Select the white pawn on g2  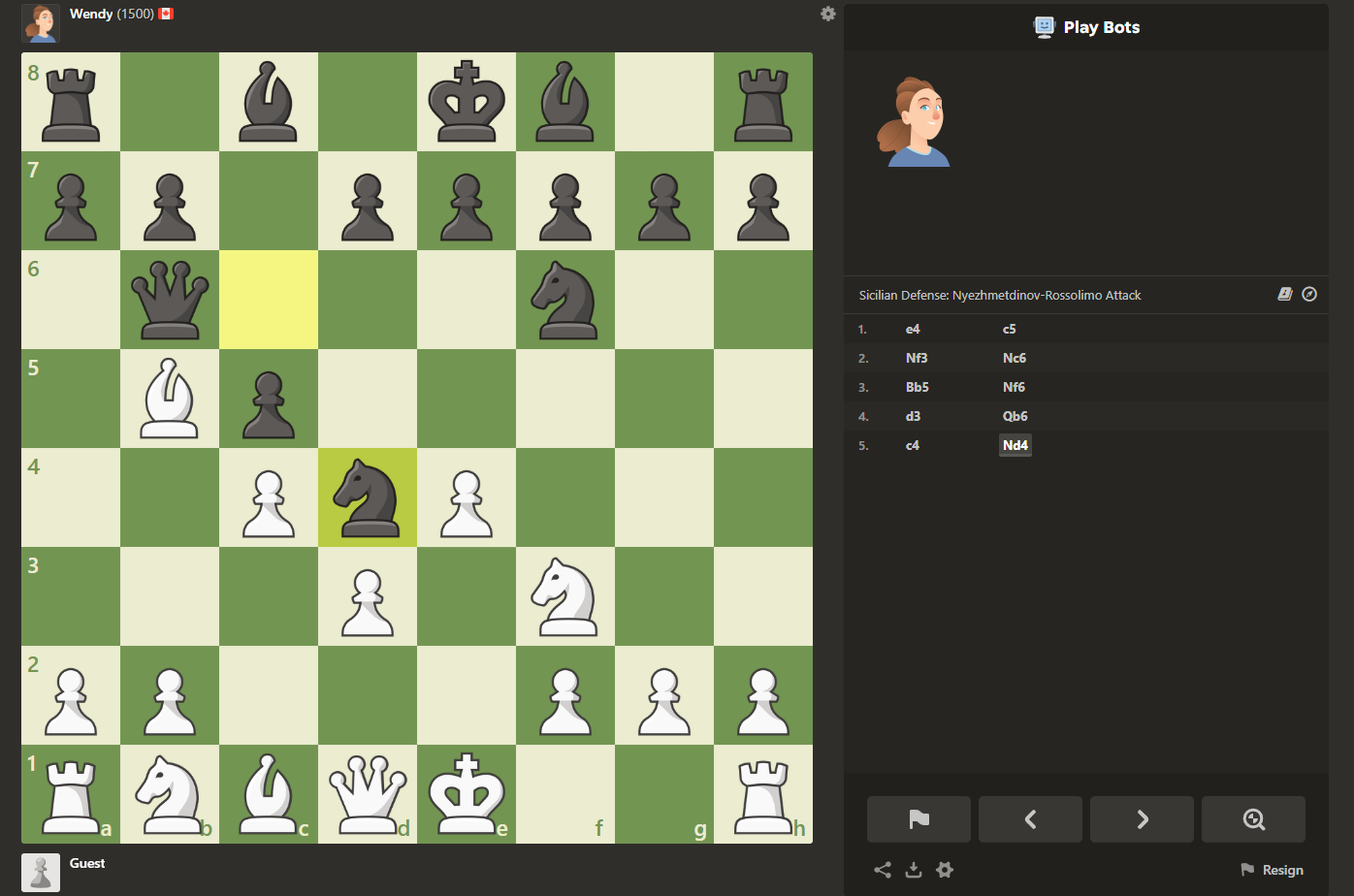tap(664, 695)
